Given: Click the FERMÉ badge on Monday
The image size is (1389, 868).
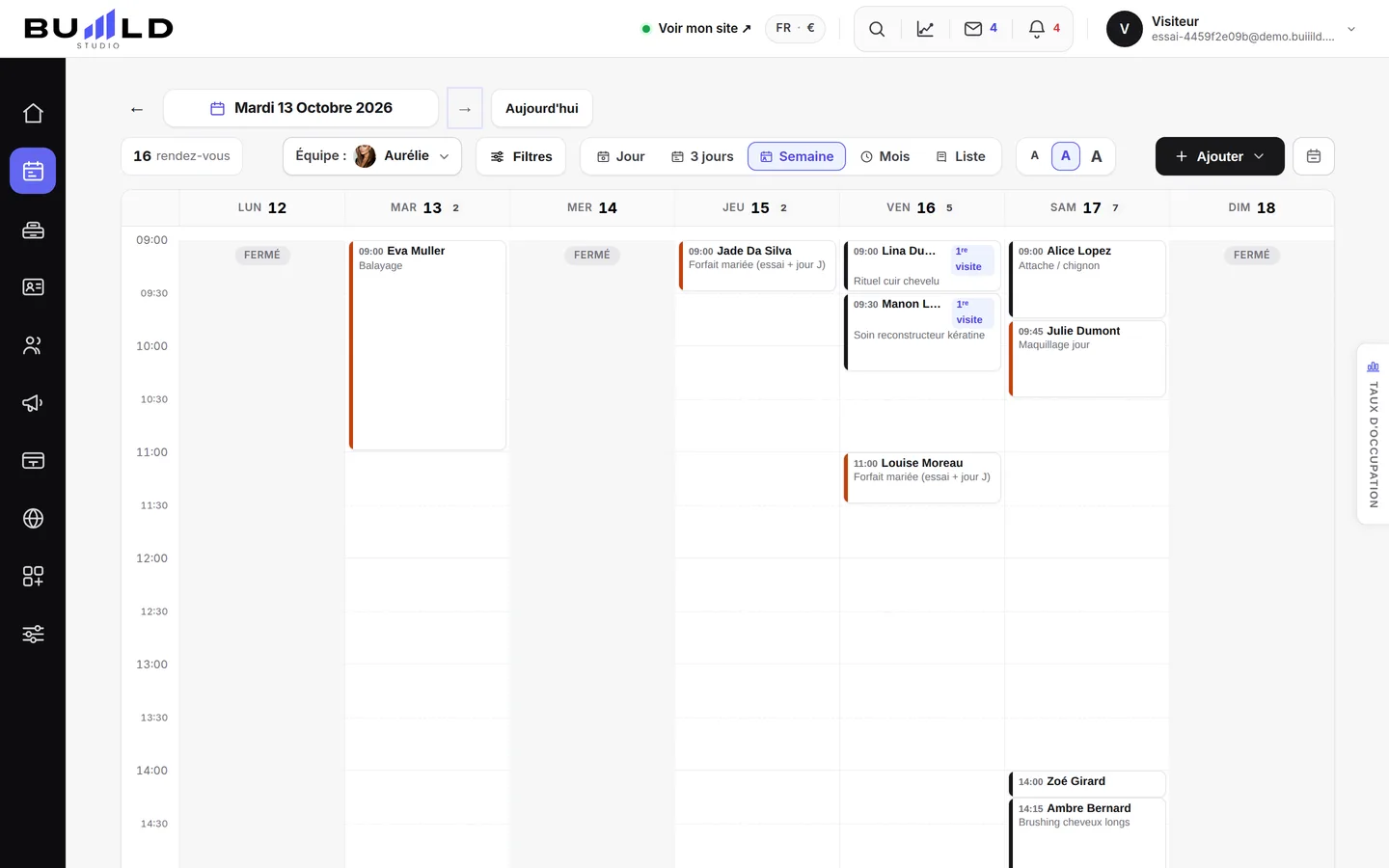Looking at the screenshot, I should pyautogui.click(x=262, y=255).
